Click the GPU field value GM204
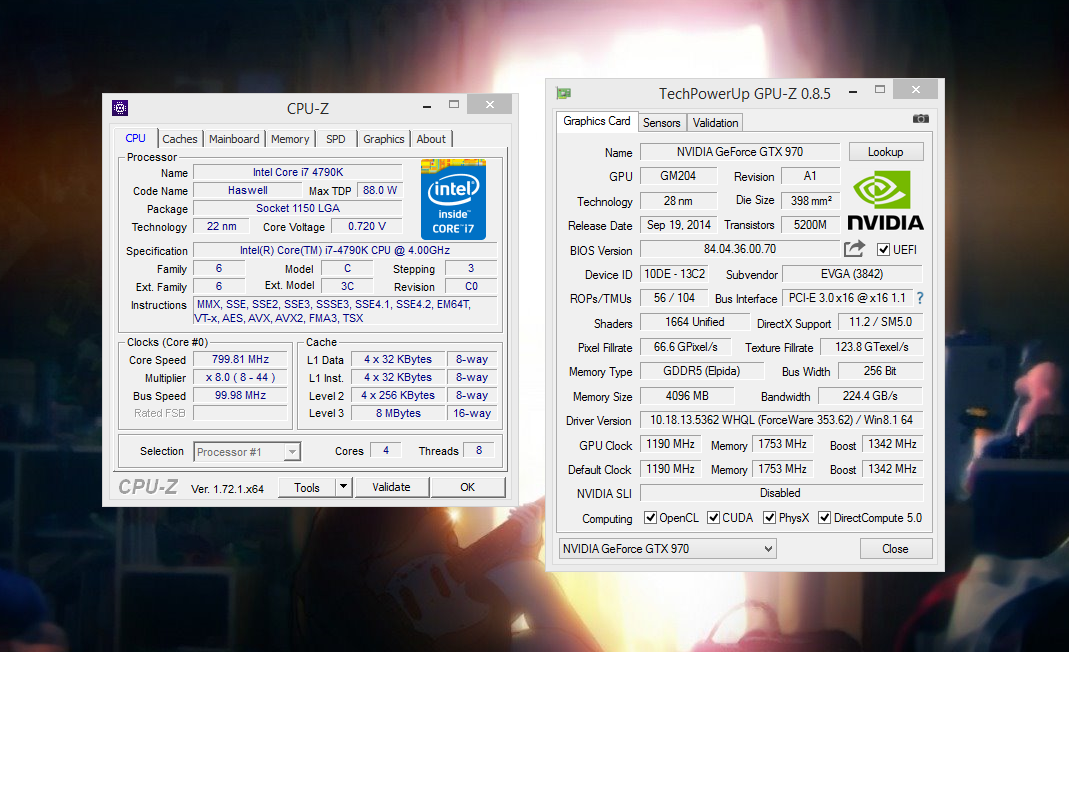The width and height of the screenshot is (1069, 800). 678,176
